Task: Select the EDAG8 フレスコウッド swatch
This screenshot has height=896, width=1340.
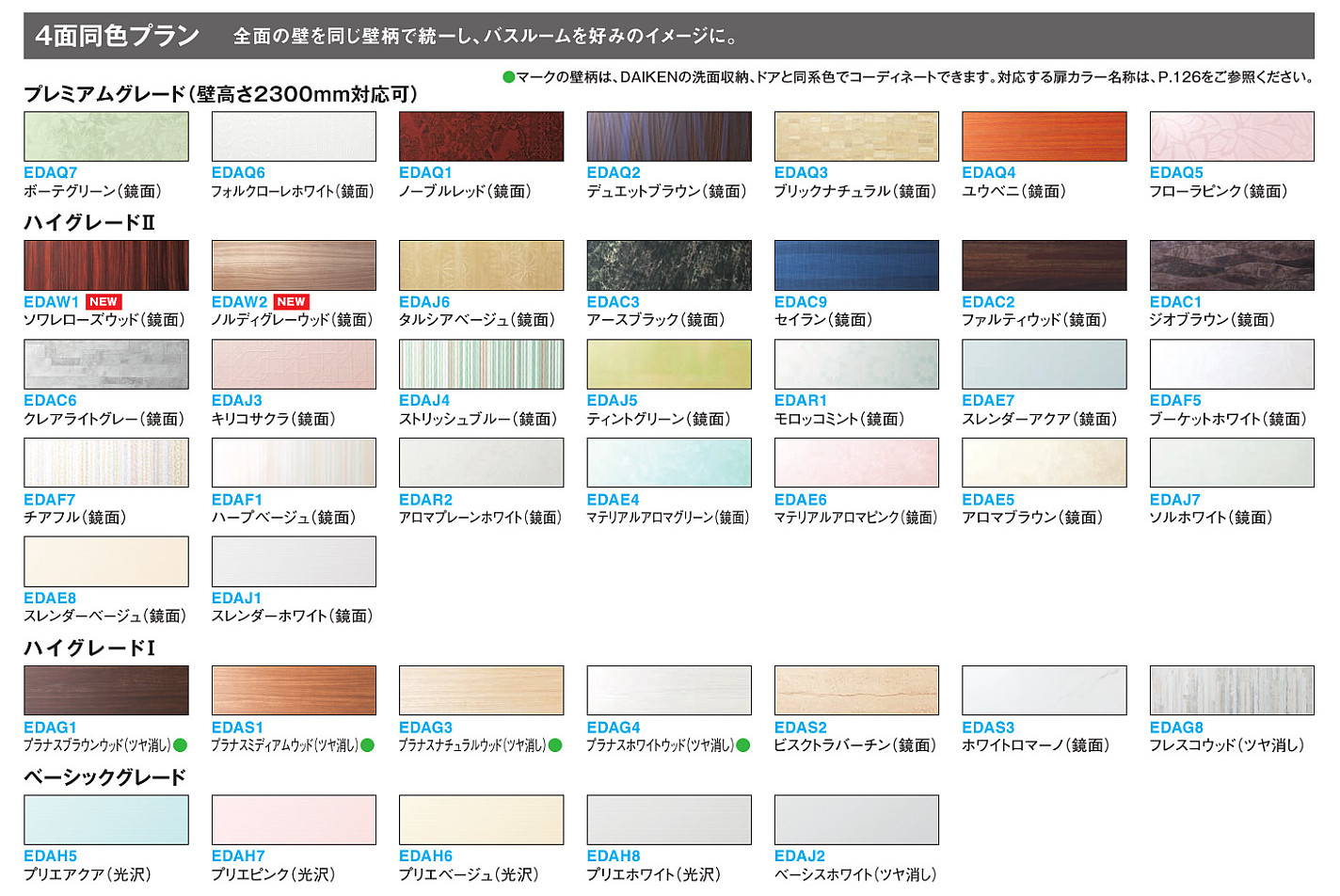Action: (x=1232, y=691)
